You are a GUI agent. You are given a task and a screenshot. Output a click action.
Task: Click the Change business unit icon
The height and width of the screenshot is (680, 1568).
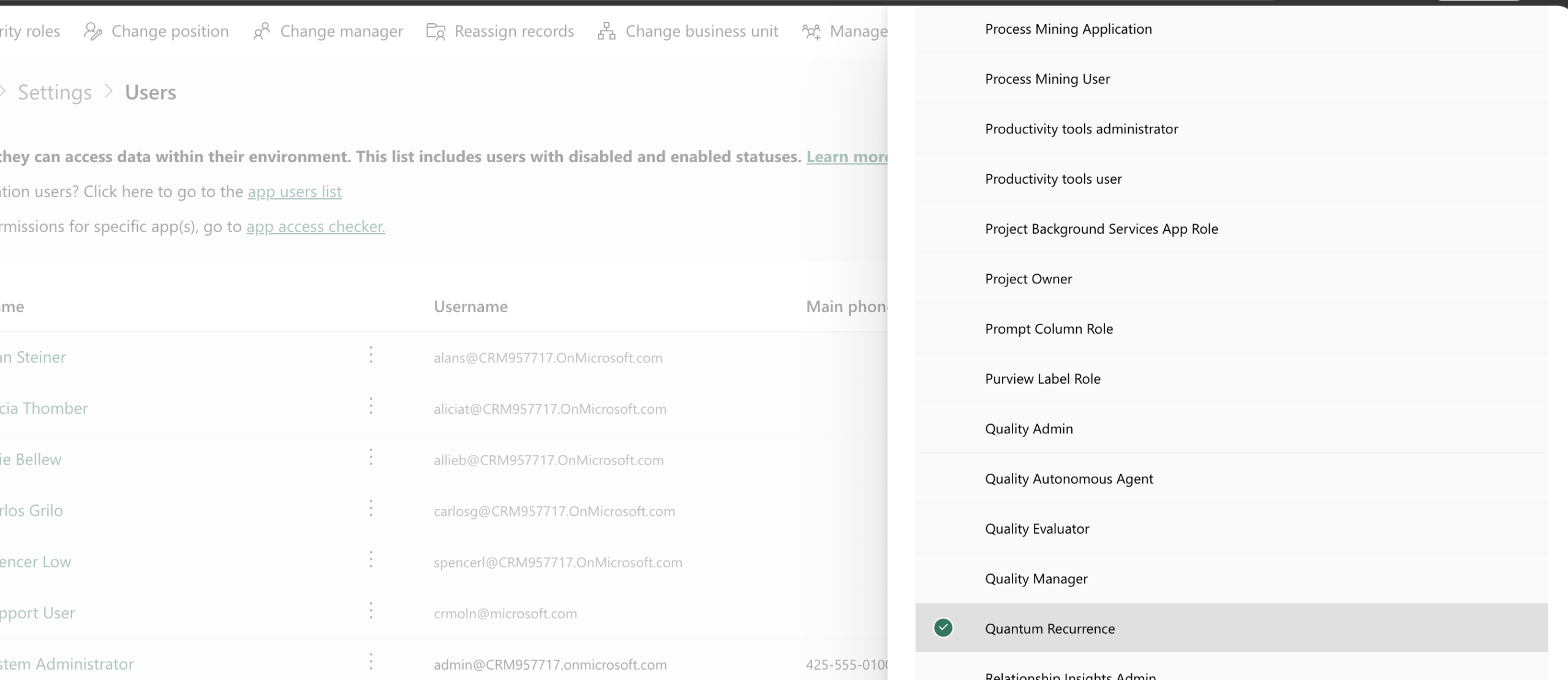tap(606, 31)
